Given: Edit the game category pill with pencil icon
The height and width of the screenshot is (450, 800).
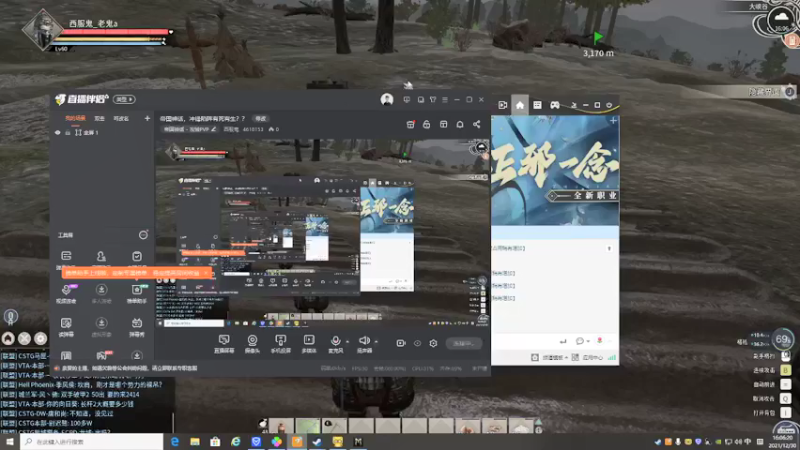Looking at the screenshot, I should coord(189,130).
